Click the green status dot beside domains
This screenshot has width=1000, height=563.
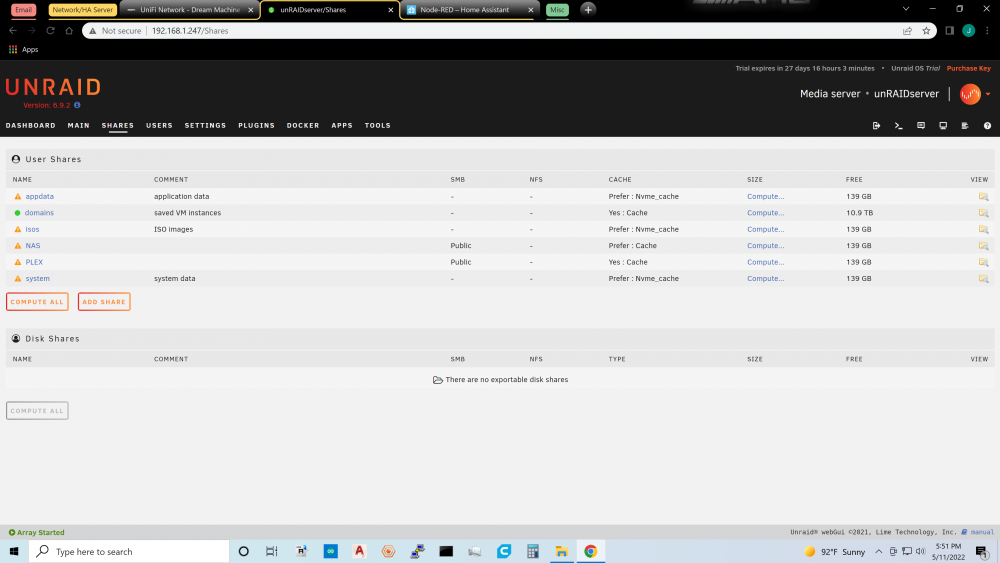pyautogui.click(x=18, y=213)
